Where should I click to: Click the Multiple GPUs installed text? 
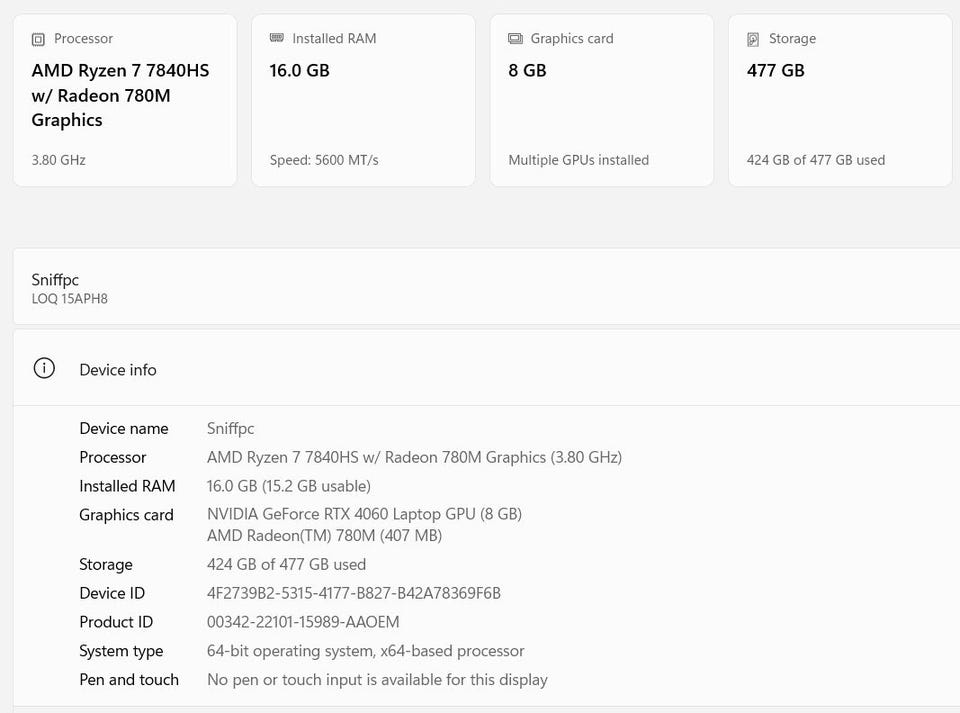579,160
